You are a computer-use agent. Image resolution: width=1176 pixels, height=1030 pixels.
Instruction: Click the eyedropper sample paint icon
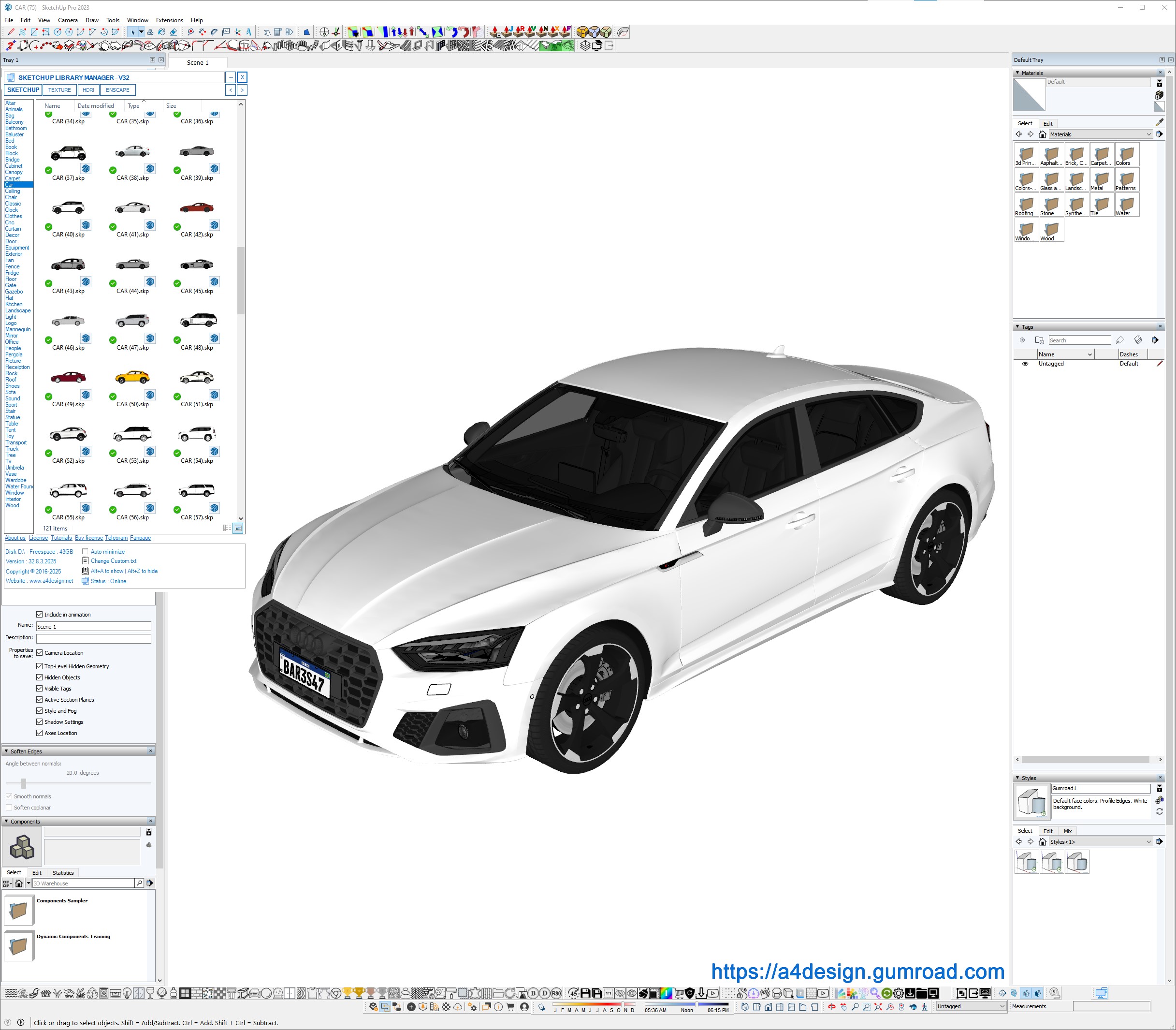click(1159, 122)
